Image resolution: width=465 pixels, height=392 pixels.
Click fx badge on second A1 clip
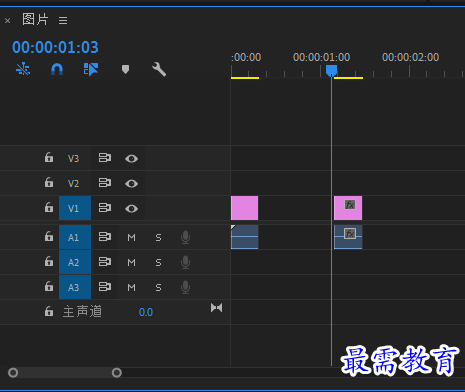click(350, 233)
